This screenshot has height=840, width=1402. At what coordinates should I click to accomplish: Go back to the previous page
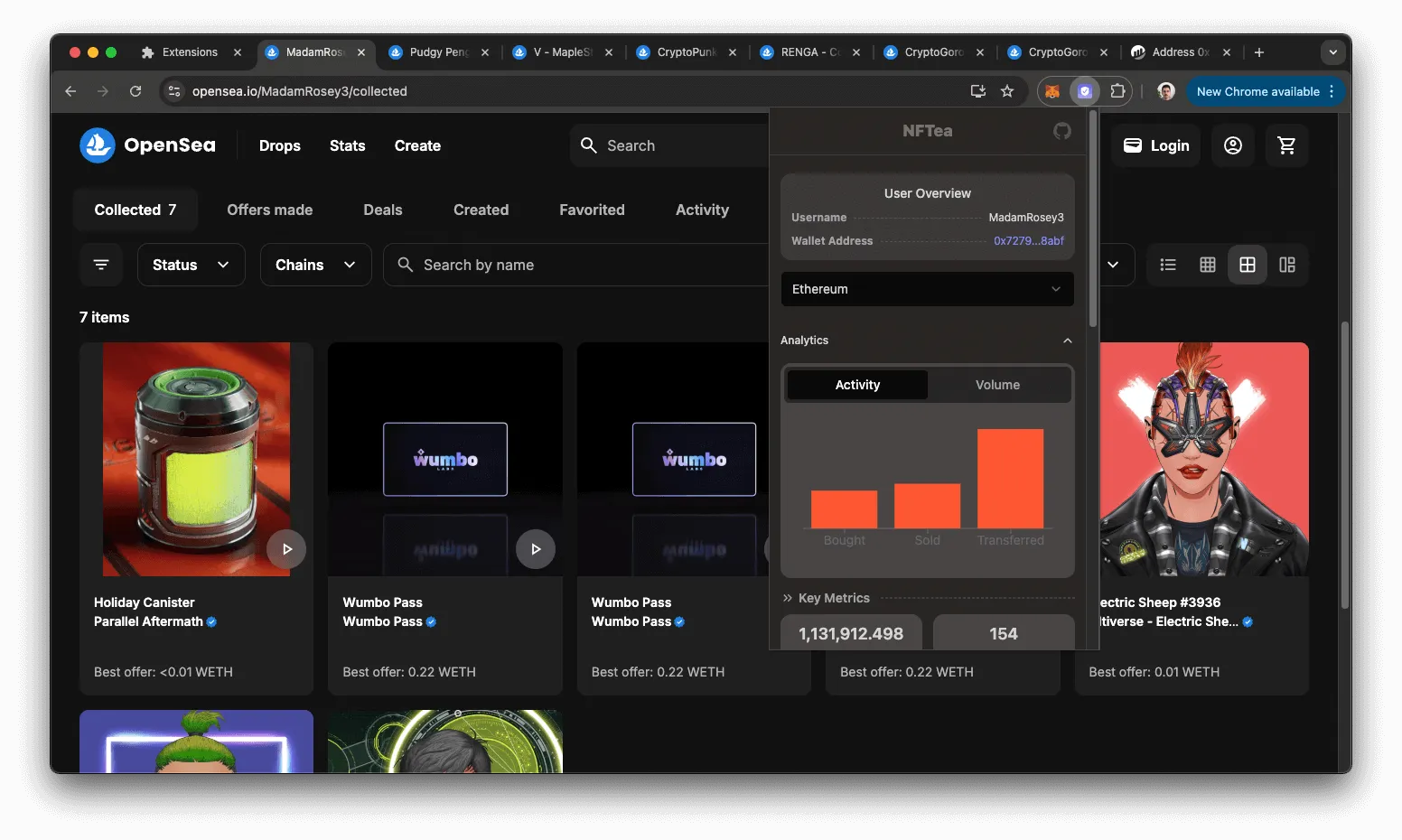pos(70,91)
